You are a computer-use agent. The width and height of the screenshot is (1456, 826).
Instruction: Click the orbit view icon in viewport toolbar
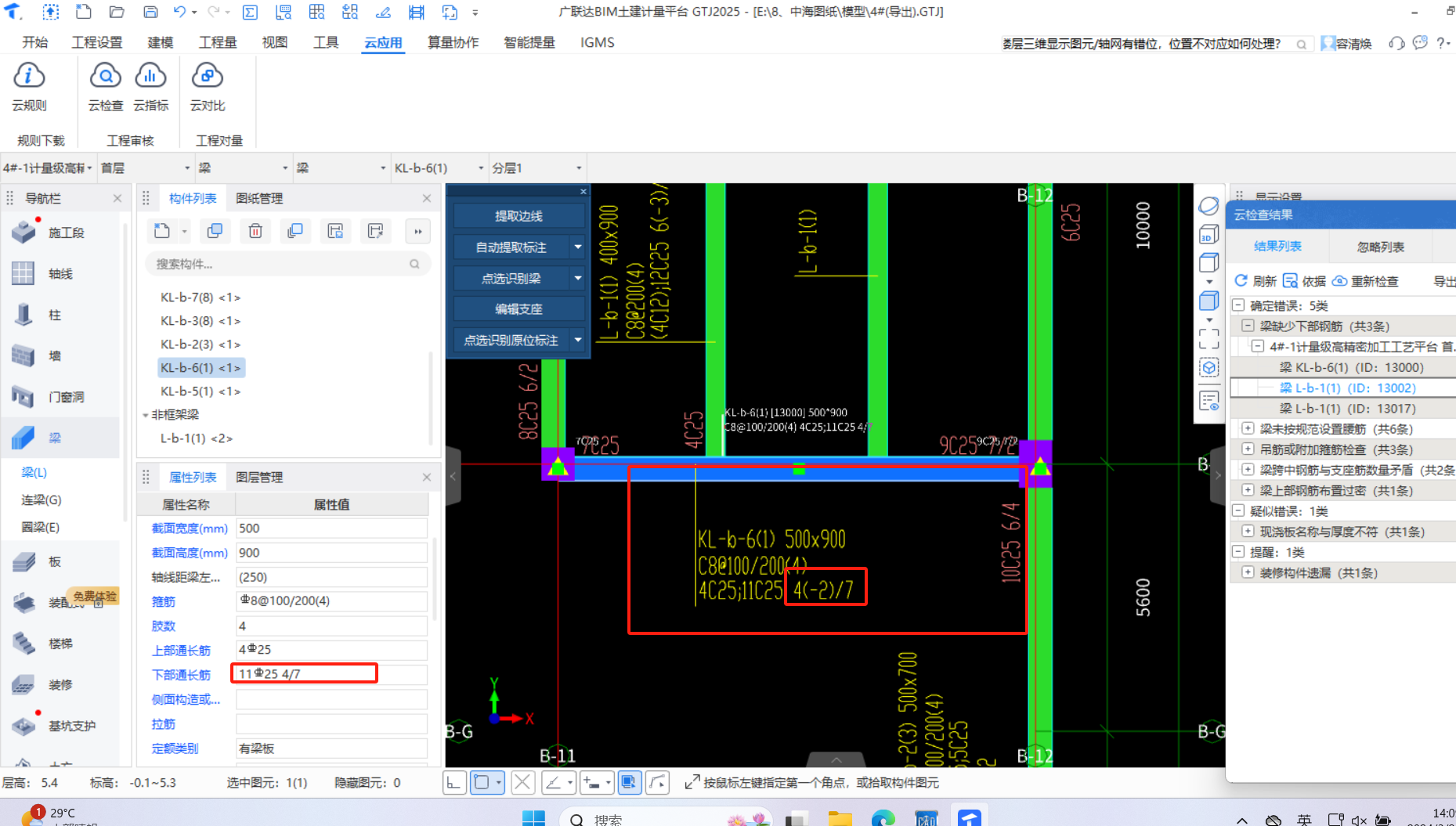coord(1209,206)
